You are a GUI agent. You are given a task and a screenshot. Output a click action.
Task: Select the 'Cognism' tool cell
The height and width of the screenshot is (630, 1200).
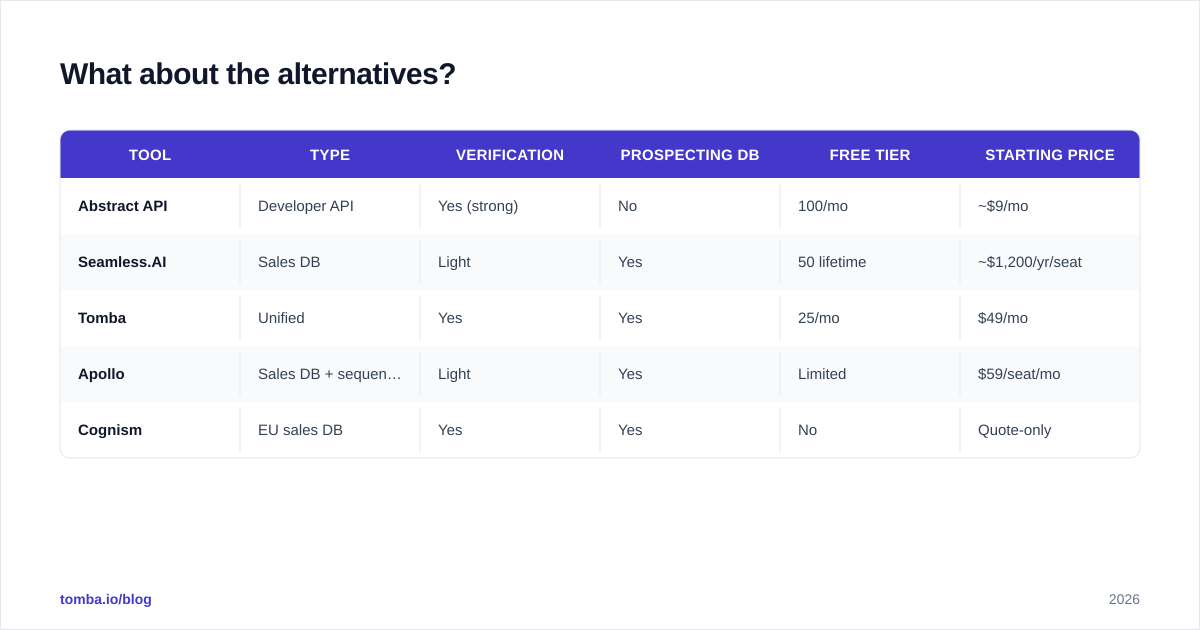(150, 430)
